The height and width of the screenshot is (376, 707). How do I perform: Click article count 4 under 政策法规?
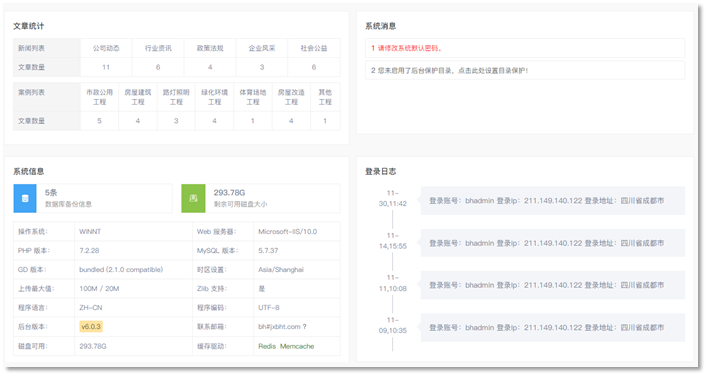210,67
